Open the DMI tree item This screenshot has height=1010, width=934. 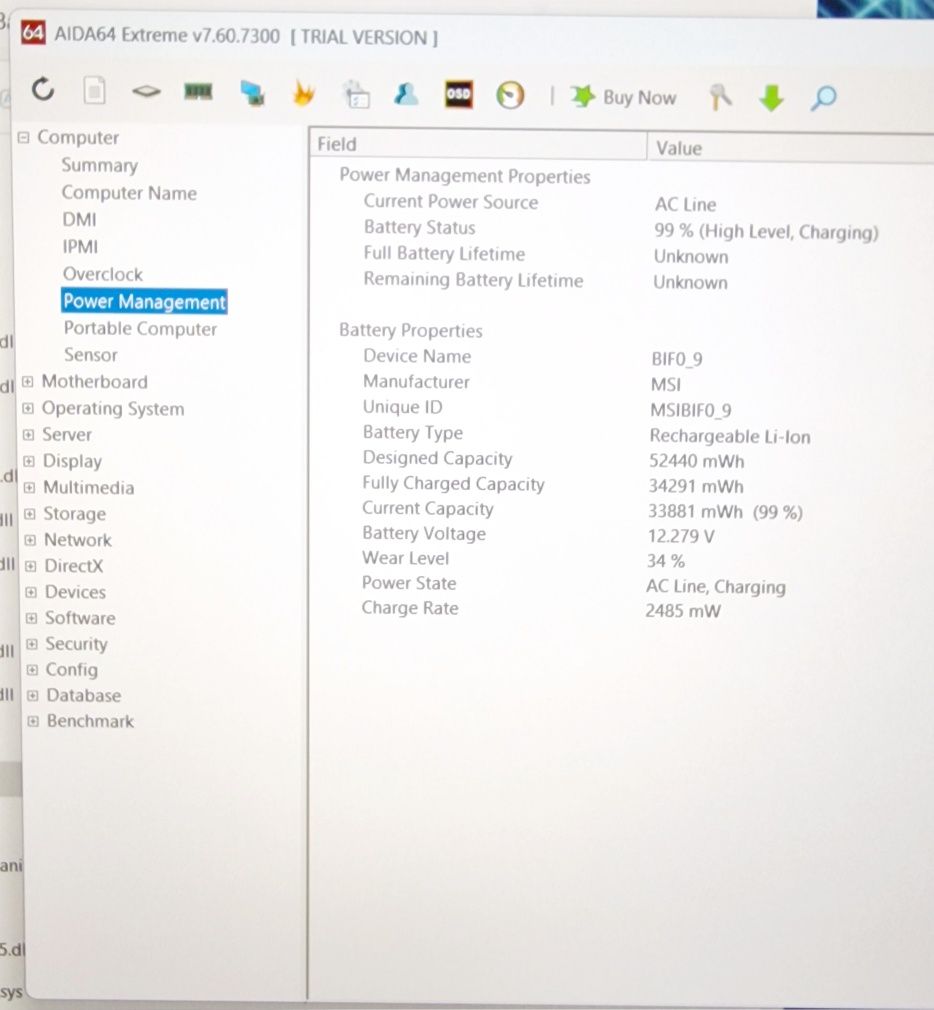79,220
